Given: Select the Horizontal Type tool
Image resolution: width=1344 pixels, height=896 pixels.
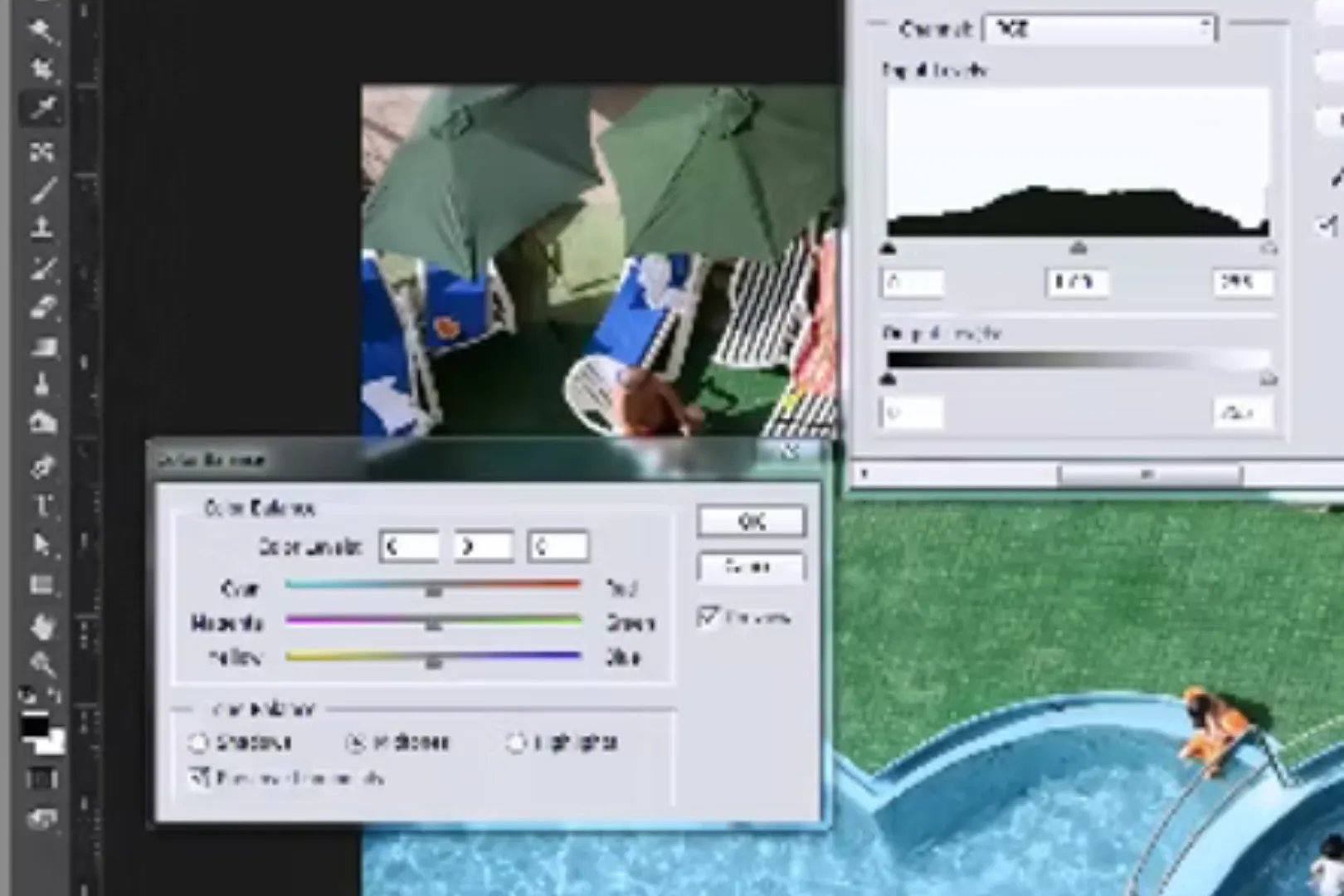Looking at the screenshot, I should (x=41, y=505).
